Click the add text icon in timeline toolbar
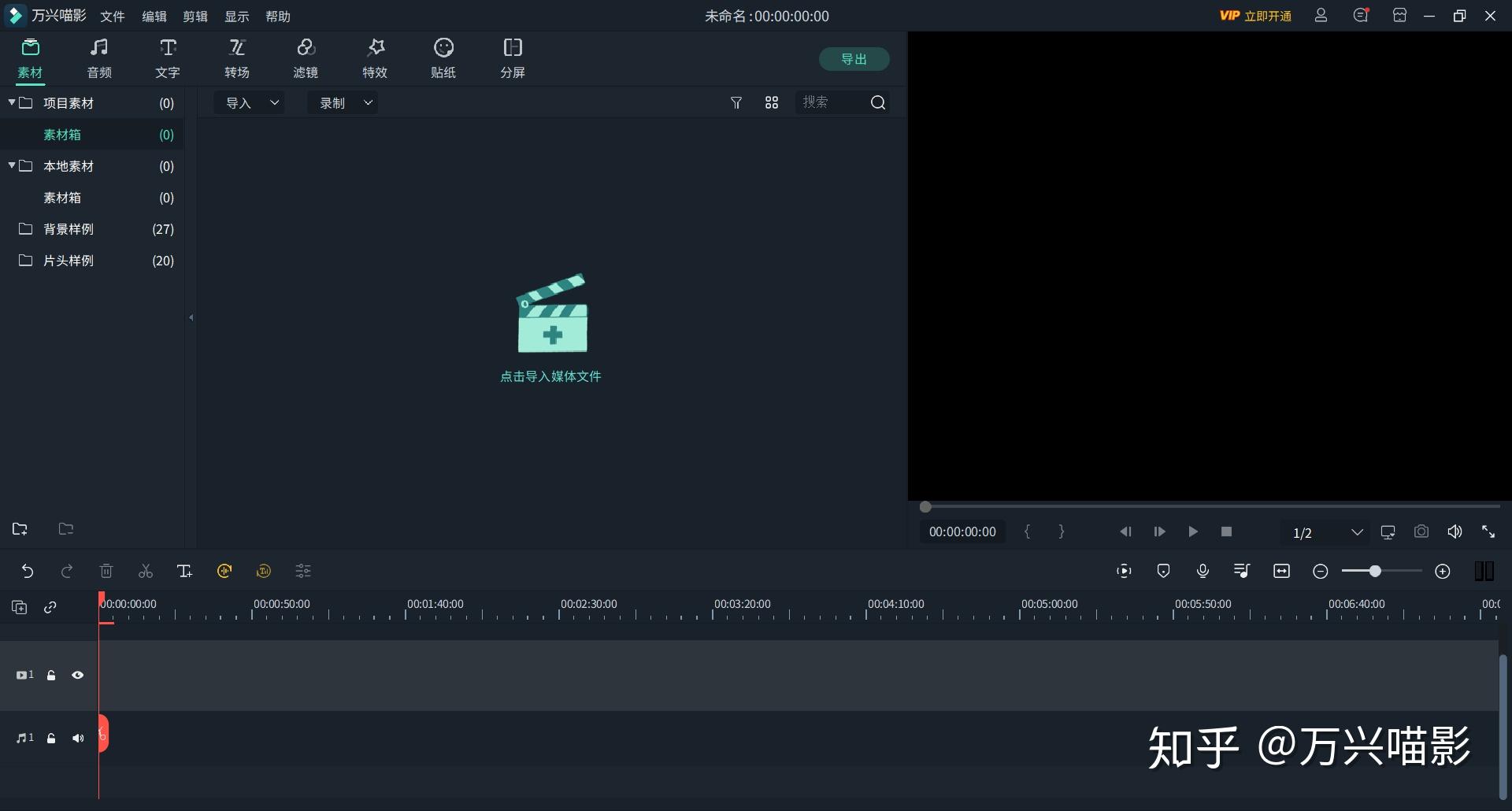The width and height of the screenshot is (1512, 811). point(185,571)
